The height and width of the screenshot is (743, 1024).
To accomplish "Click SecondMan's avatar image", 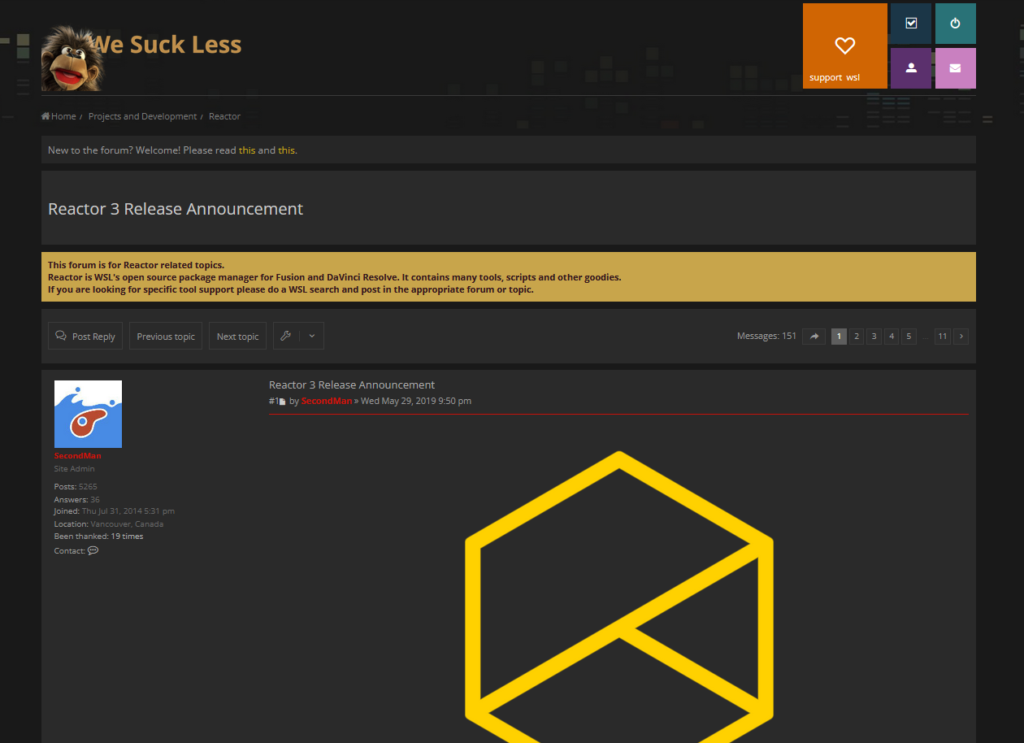I will click(x=88, y=414).
